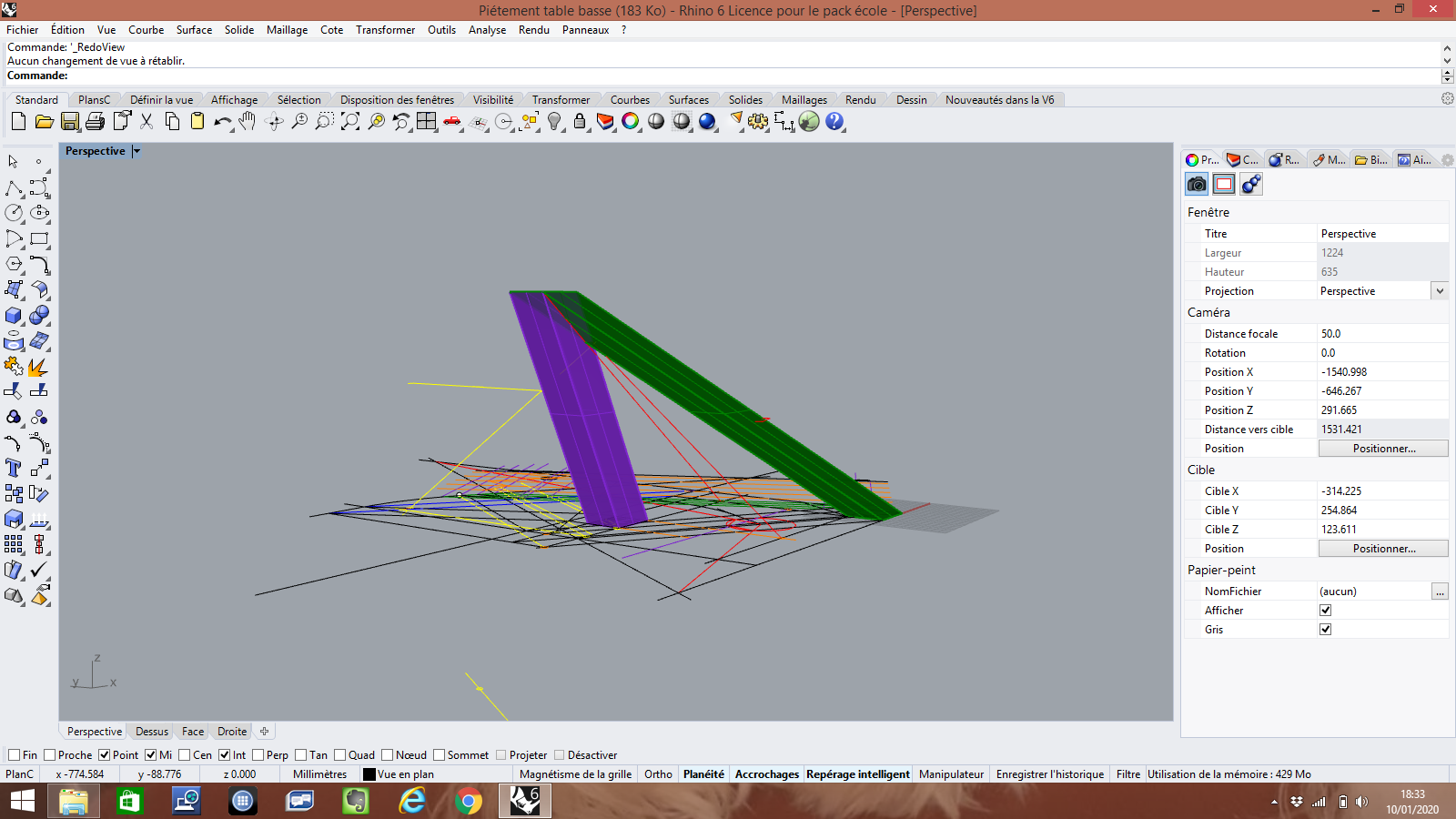Open the Pan view tool

(x=248, y=121)
